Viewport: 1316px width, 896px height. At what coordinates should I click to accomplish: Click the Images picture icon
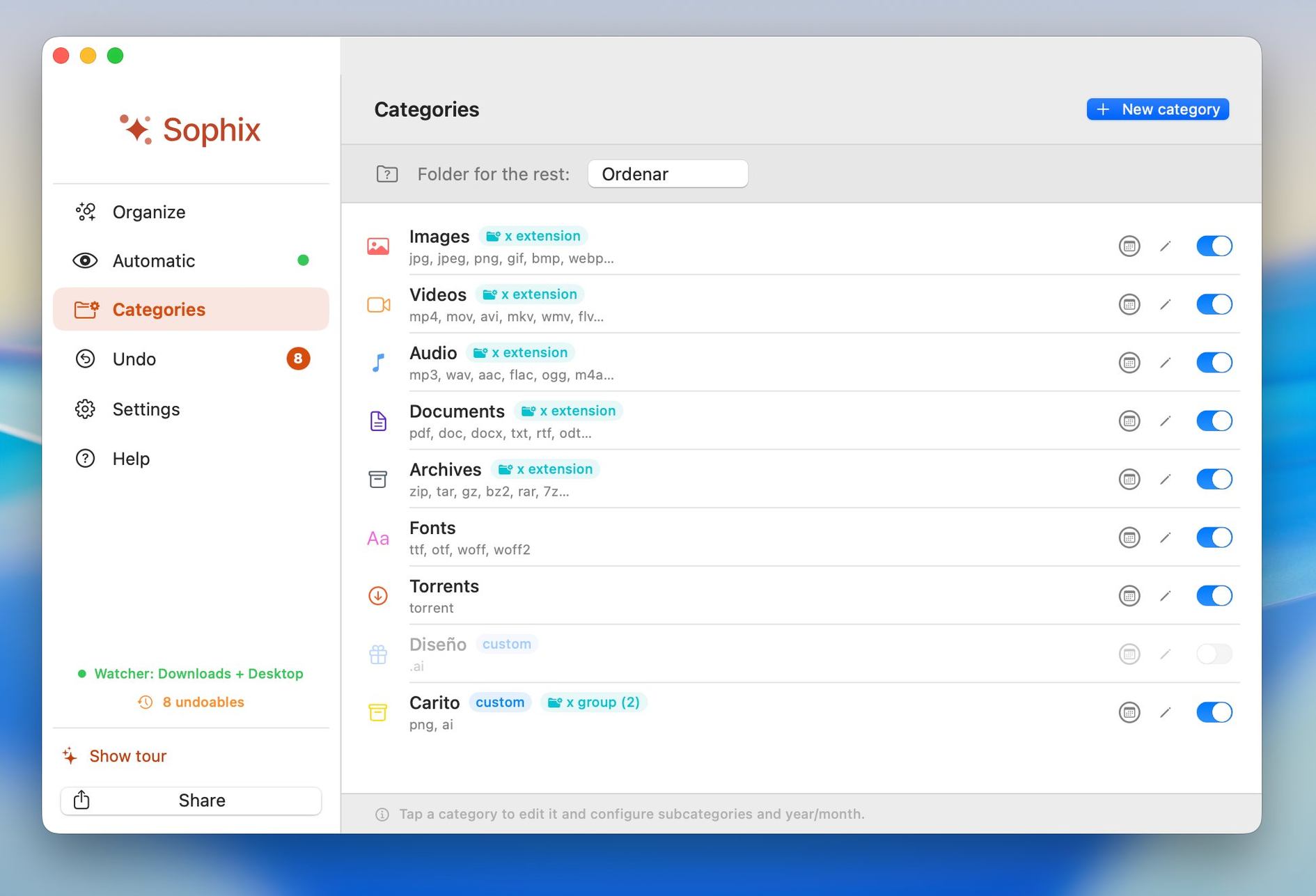(x=378, y=246)
